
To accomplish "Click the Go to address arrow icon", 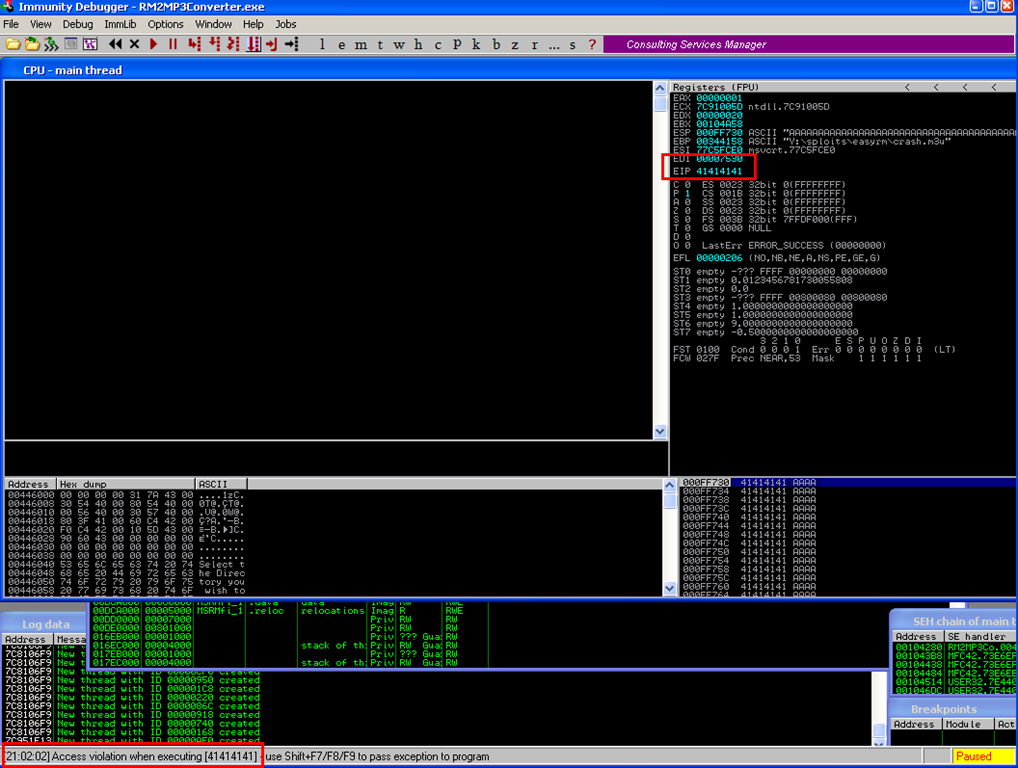I will pyautogui.click(x=291, y=44).
